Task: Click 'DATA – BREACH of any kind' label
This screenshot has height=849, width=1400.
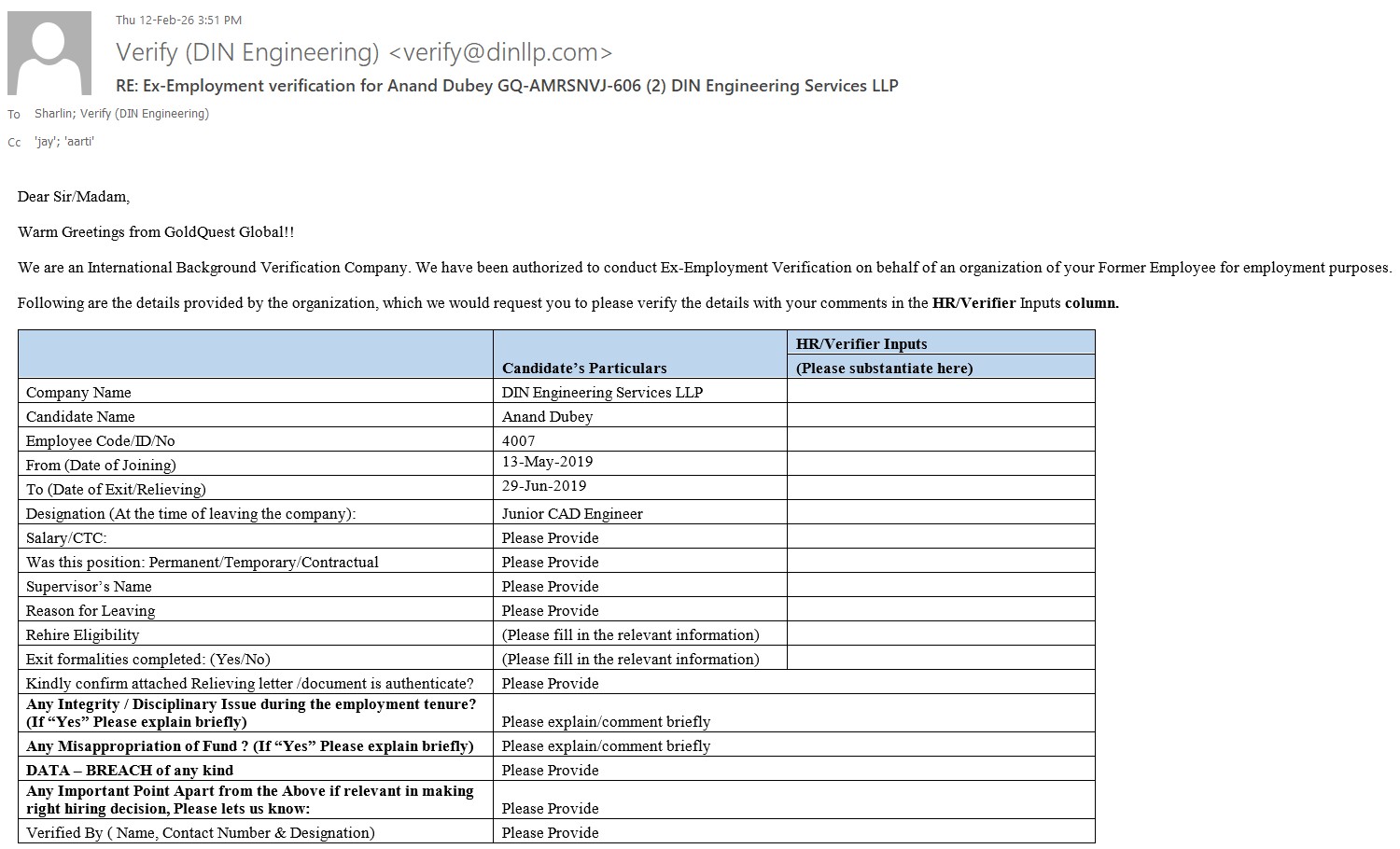Action: [x=130, y=770]
